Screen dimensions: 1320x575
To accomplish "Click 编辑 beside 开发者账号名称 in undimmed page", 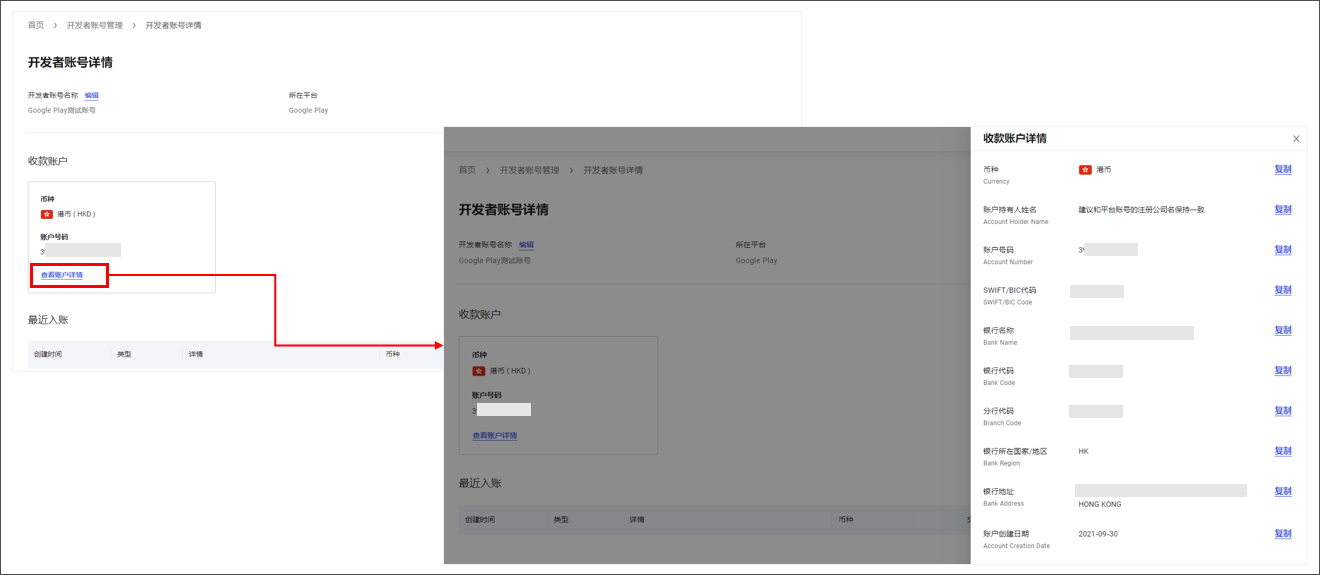I will pyautogui.click(x=92, y=95).
